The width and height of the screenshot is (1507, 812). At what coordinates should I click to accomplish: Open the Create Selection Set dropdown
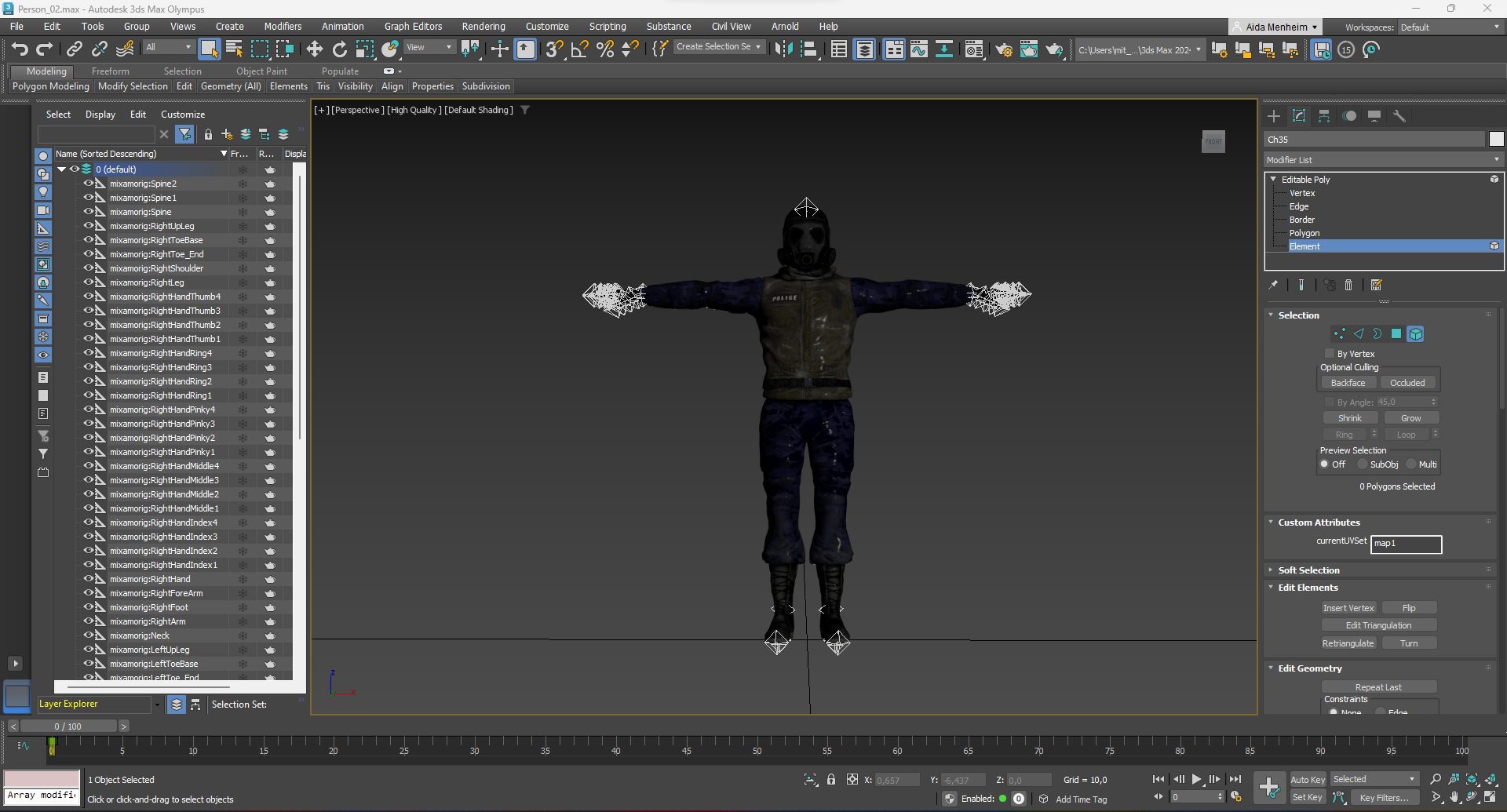coord(718,47)
